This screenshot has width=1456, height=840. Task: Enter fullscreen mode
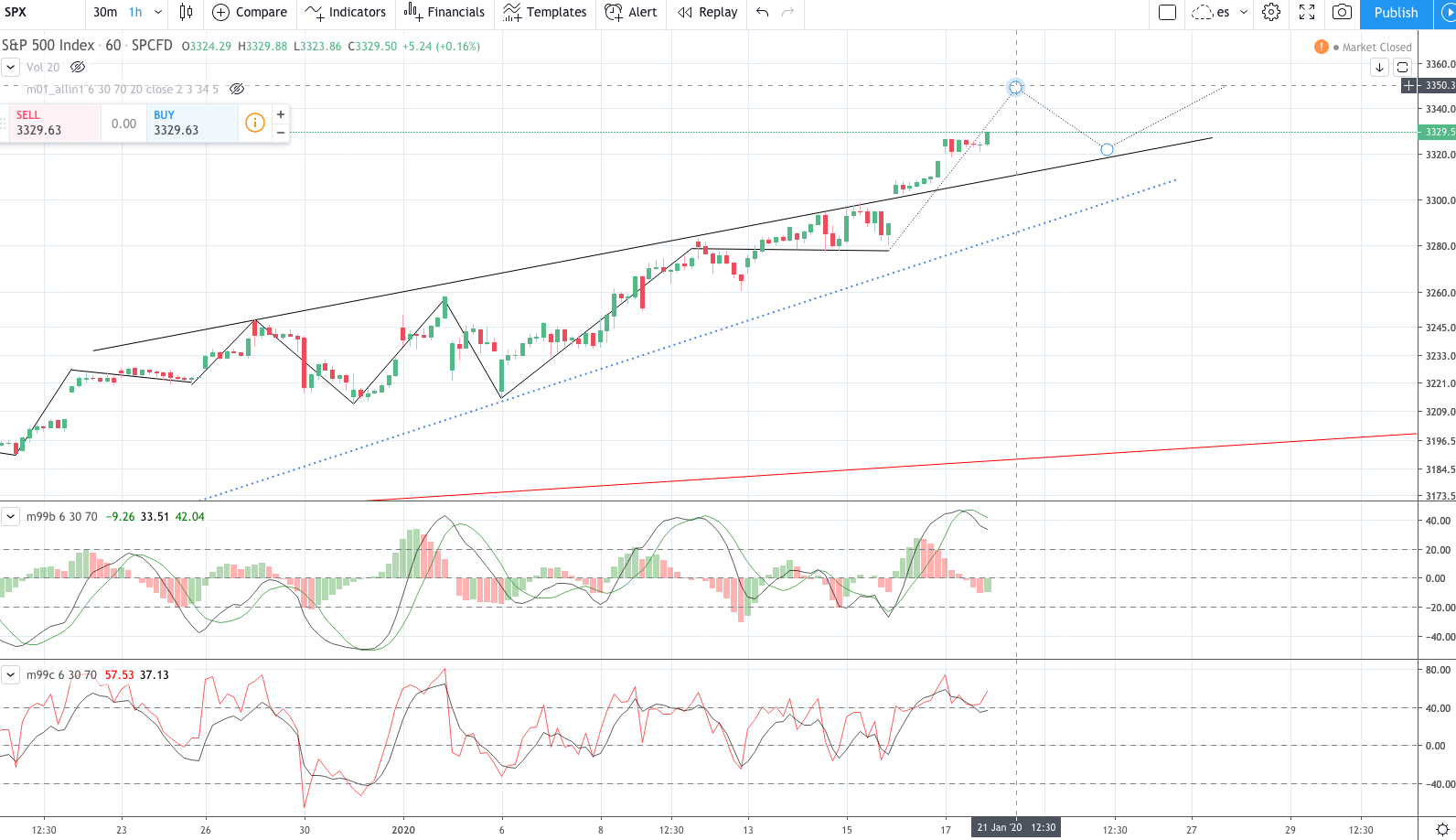tap(1307, 12)
